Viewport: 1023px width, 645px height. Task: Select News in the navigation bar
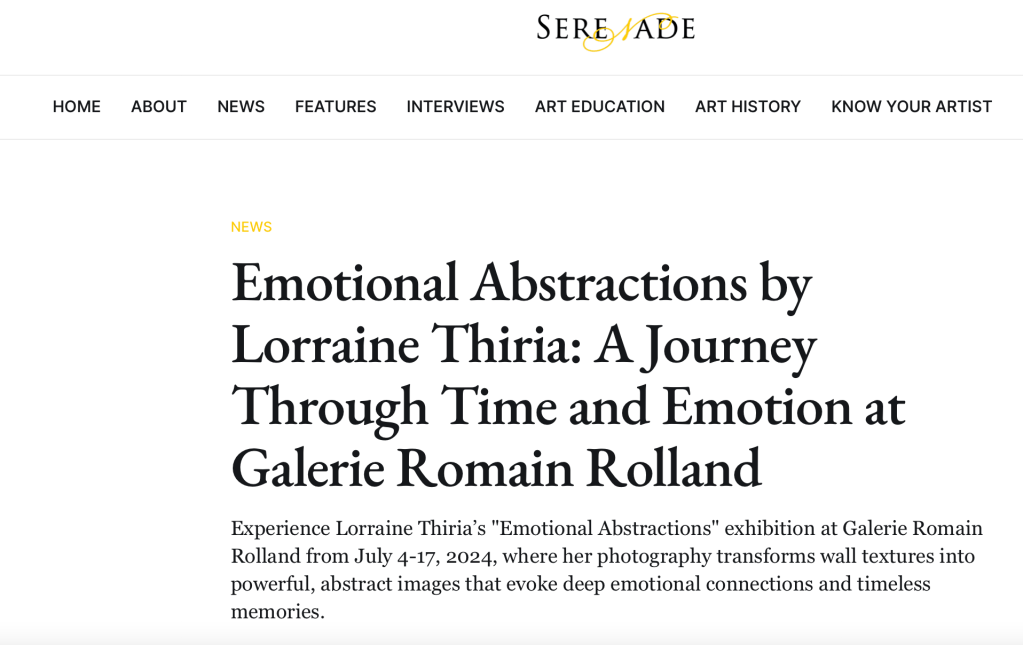(241, 107)
